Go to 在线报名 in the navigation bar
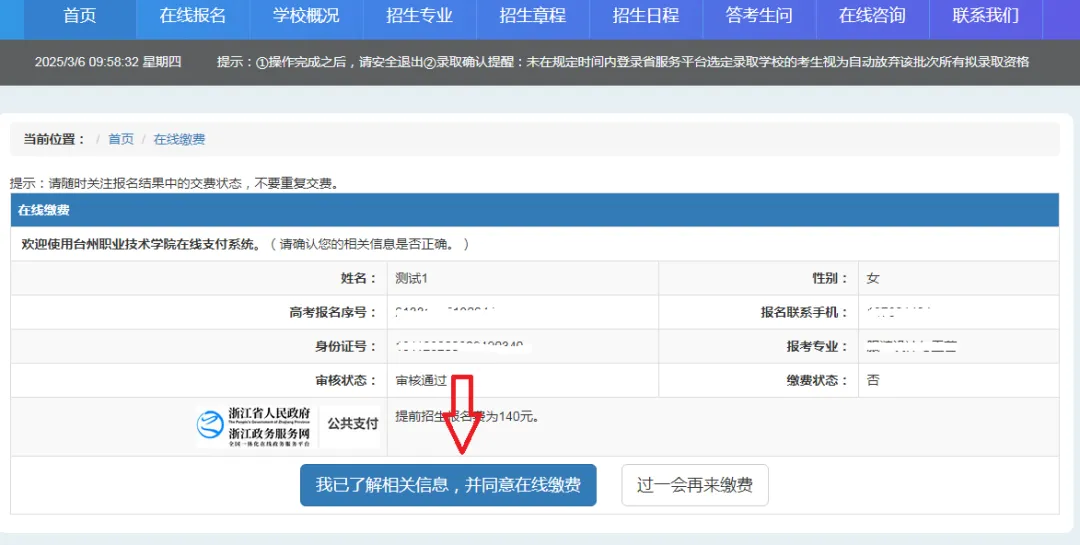The height and width of the screenshot is (545, 1080). (x=193, y=16)
